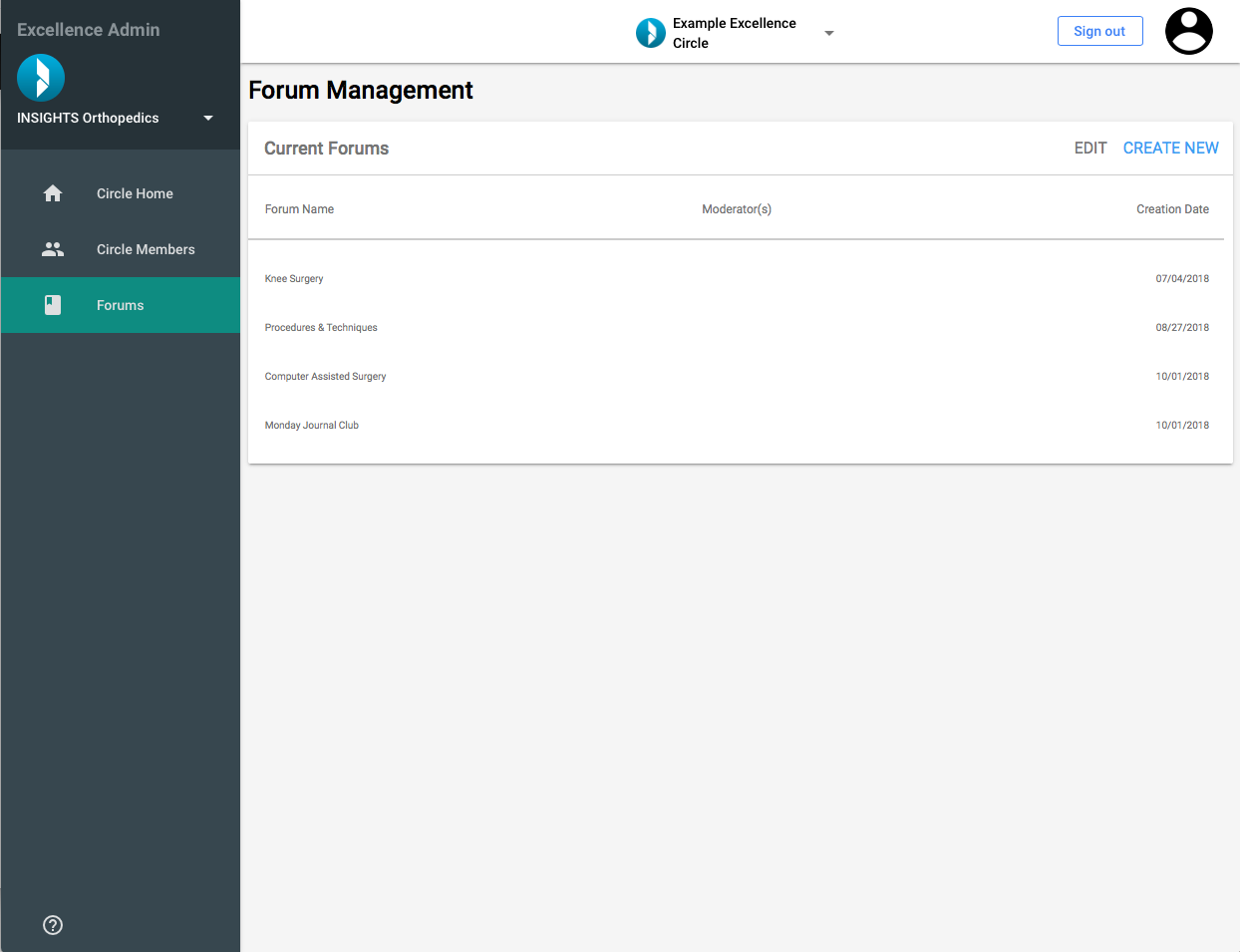1240x952 pixels.
Task: Click the Sign out button
Action: [x=1099, y=31]
